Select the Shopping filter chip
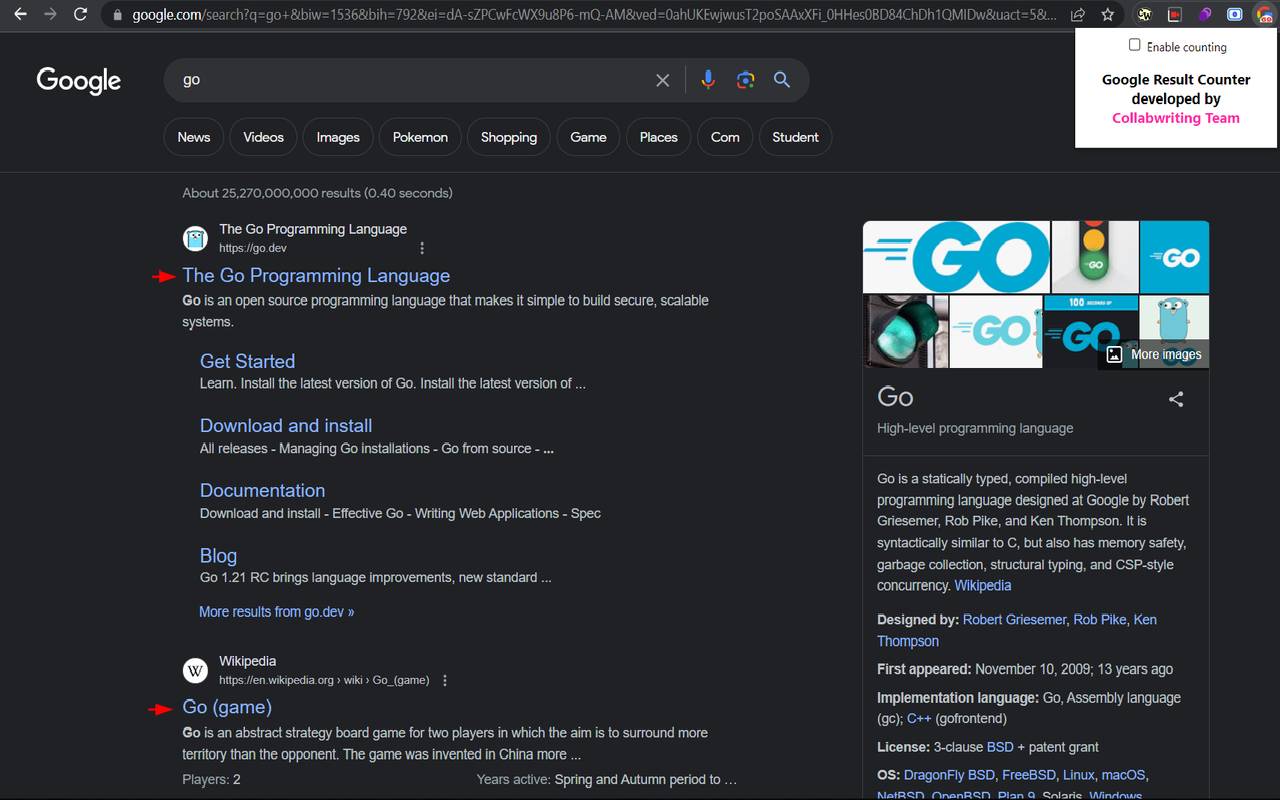Image resolution: width=1280 pixels, height=800 pixels. (508, 137)
